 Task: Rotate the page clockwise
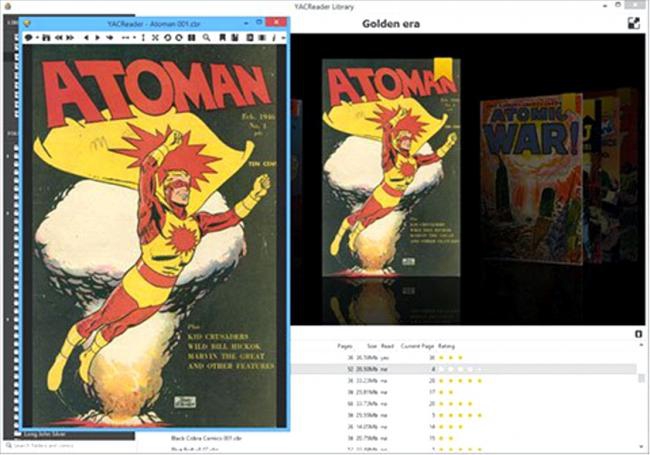tap(179, 37)
